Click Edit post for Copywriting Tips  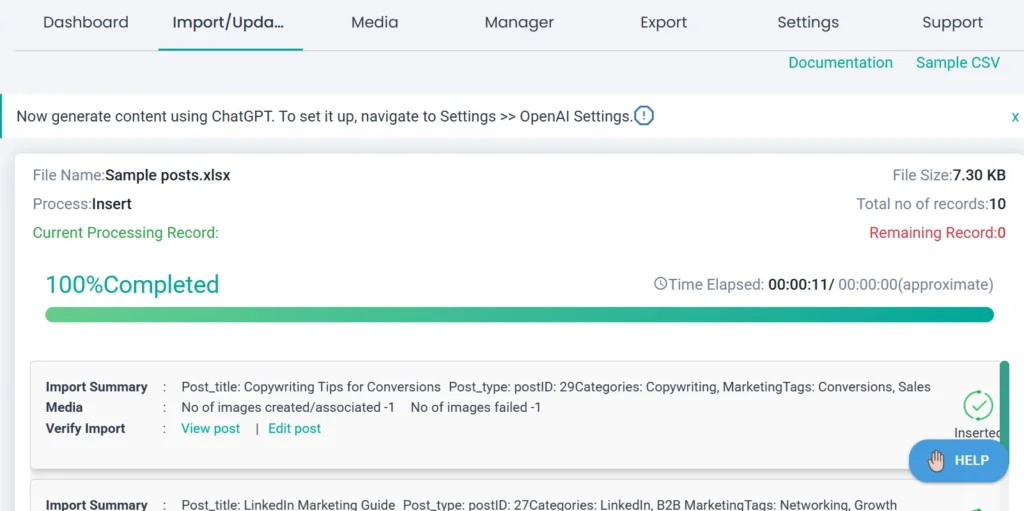tap(295, 428)
